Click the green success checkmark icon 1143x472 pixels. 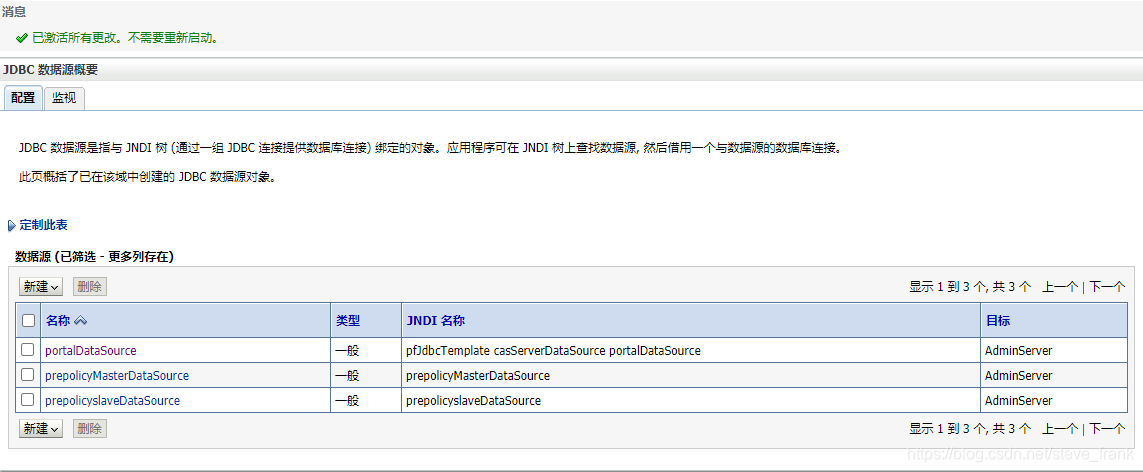(21, 37)
